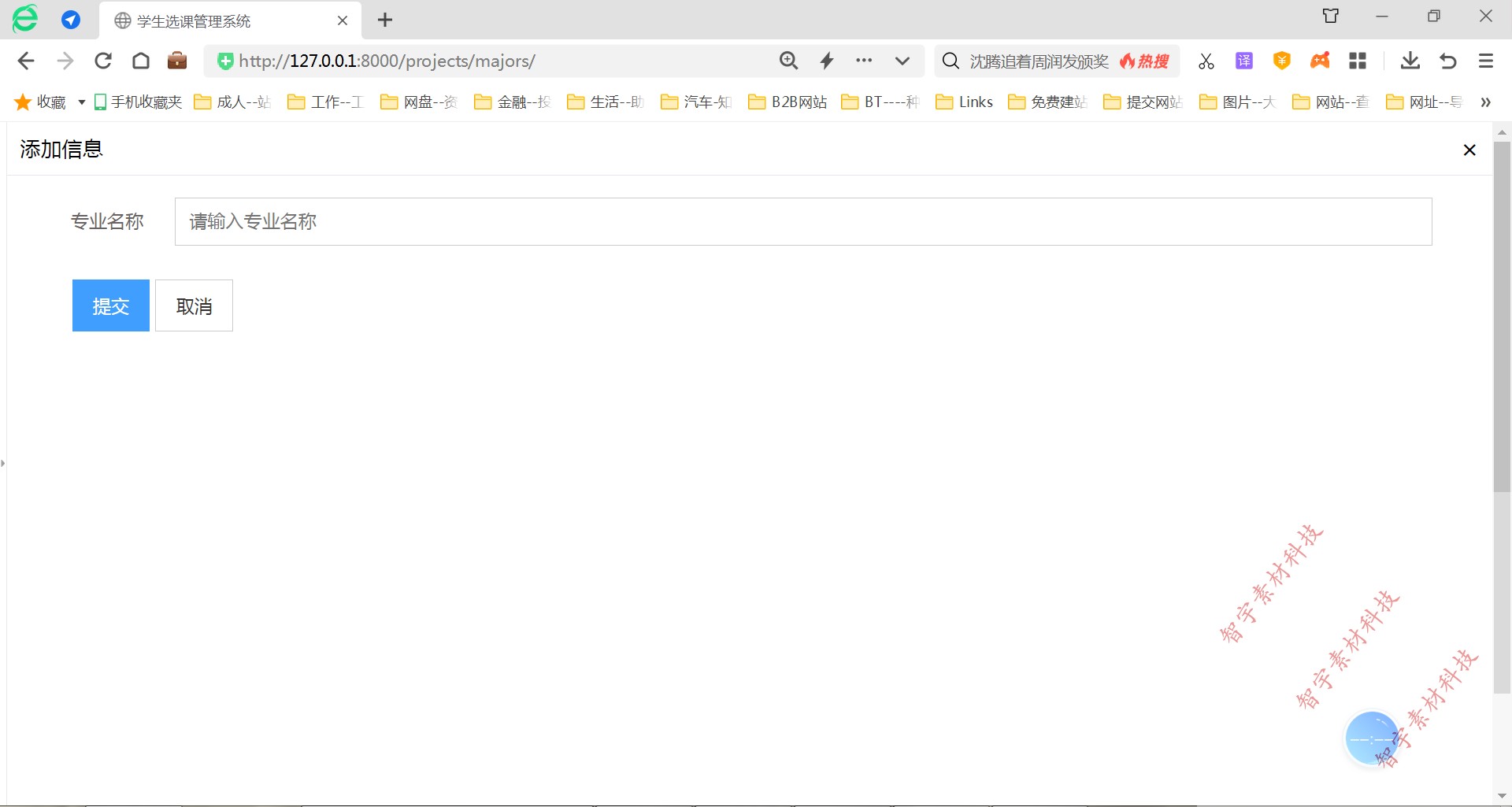
Task: Click the lightning speed mode icon
Action: coord(827,61)
